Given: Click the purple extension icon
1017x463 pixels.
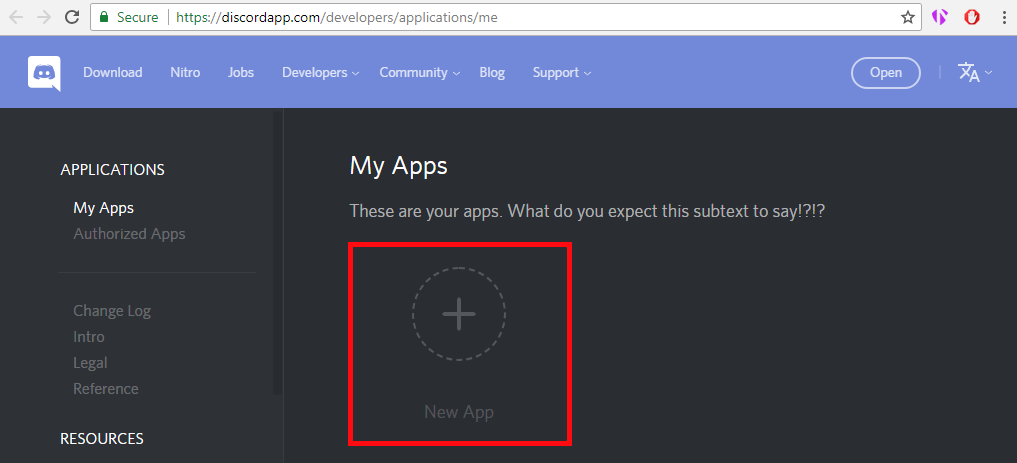Looking at the screenshot, I should [940, 18].
